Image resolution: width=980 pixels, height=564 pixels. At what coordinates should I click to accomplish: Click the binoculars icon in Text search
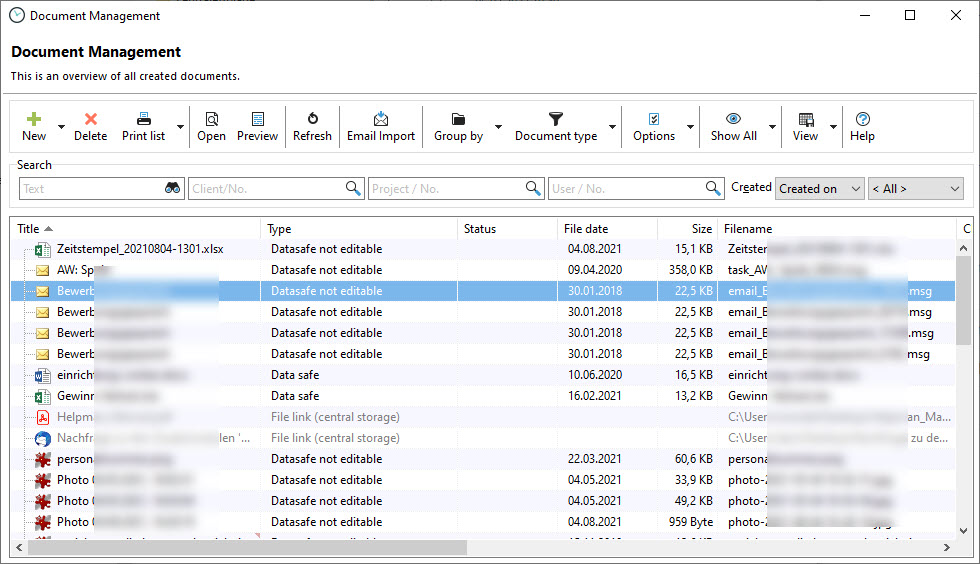172,188
